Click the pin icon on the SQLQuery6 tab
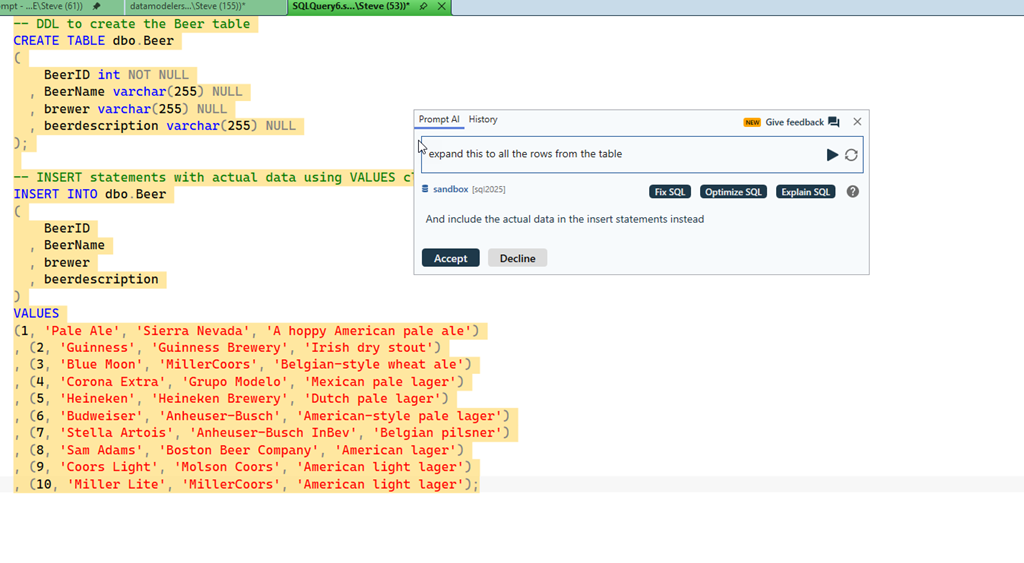The image size is (1024, 563). click(x=423, y=7)
